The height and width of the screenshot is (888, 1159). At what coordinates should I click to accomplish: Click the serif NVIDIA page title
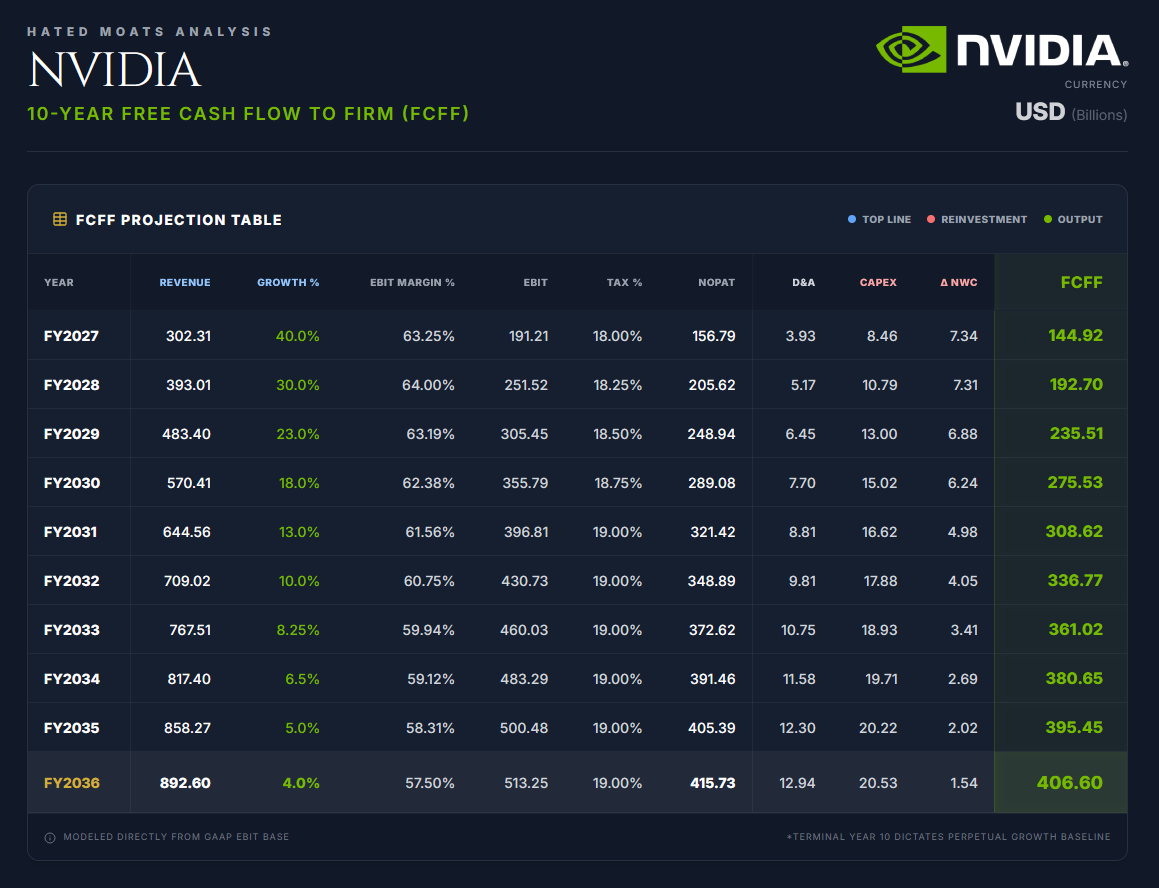point(115,70)
